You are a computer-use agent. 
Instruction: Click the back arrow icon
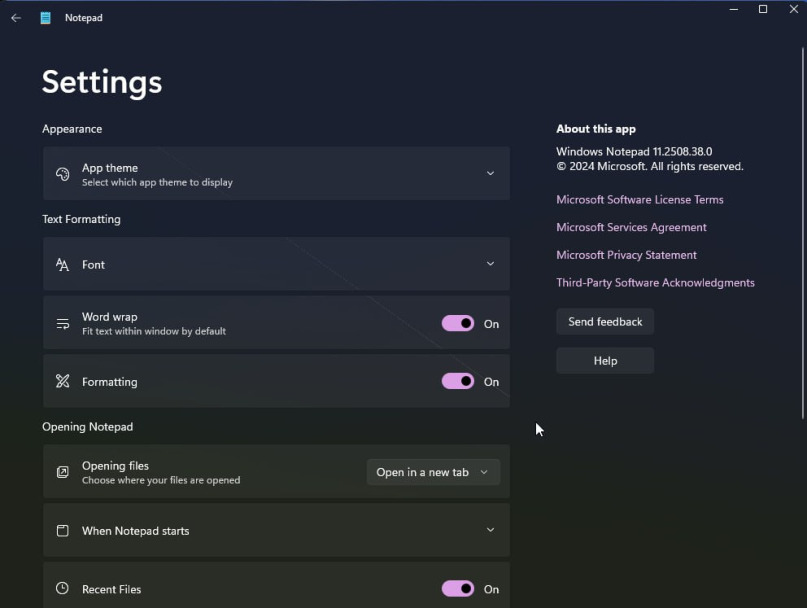[15, 18]
